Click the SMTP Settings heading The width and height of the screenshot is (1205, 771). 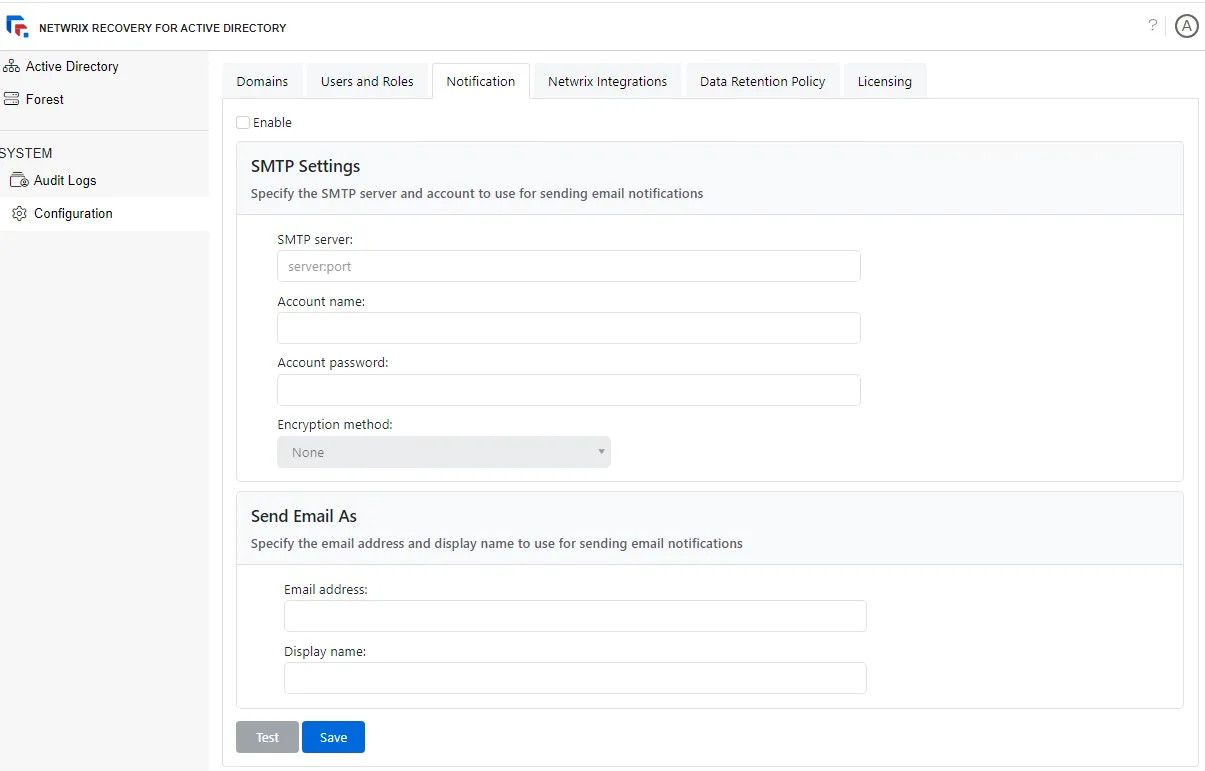(305, 166)
